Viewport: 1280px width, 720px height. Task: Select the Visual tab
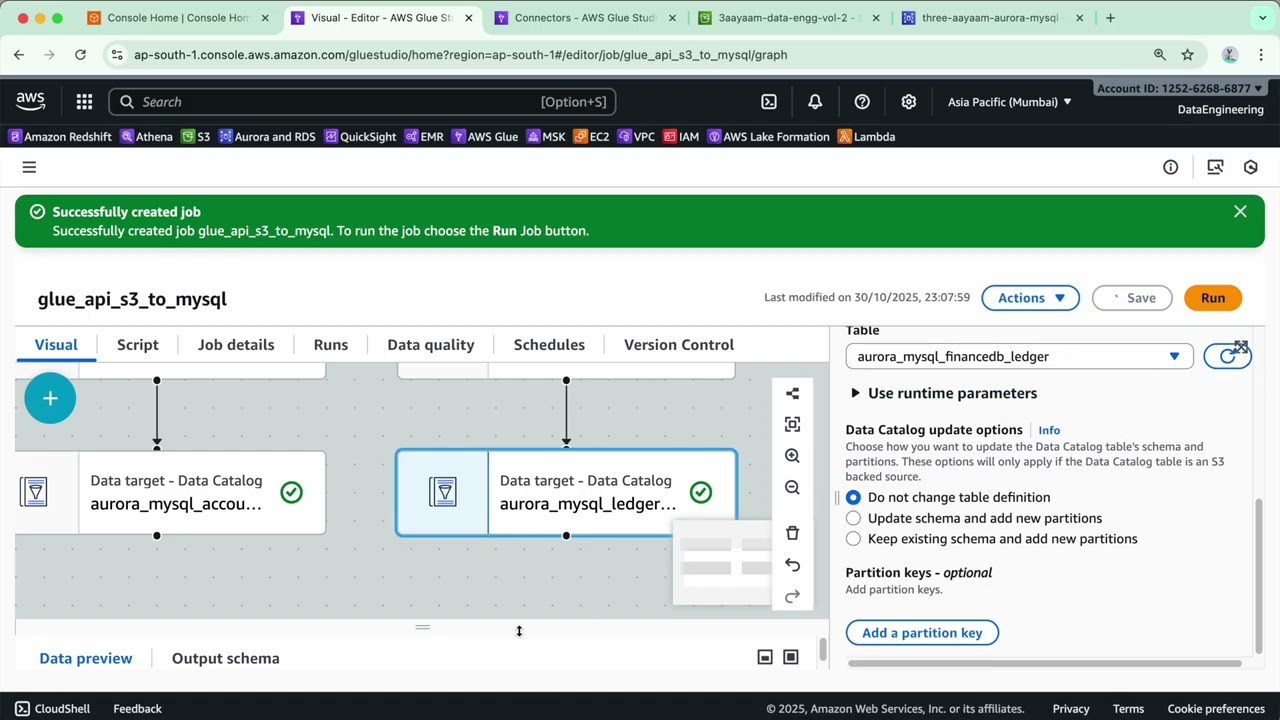click(x=56, y=344)
